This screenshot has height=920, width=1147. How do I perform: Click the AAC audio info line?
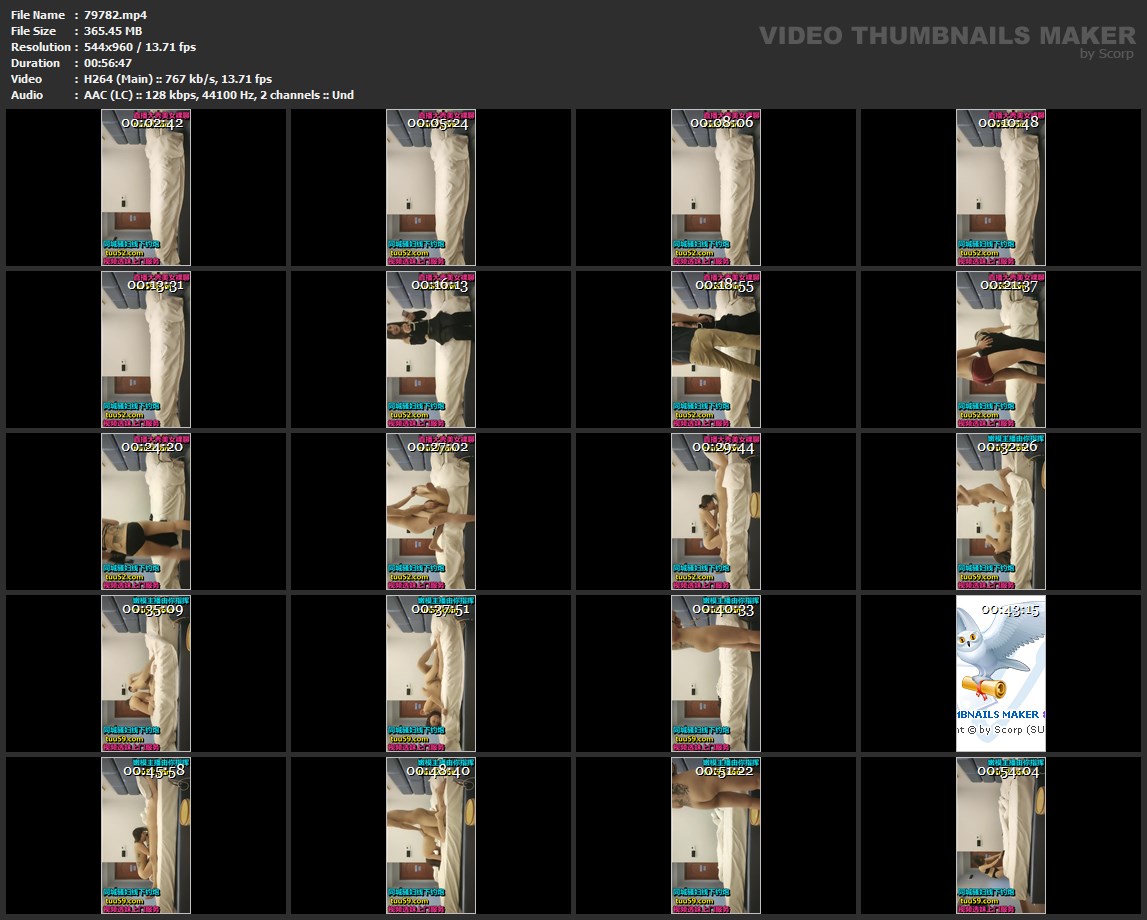(219, 95)
